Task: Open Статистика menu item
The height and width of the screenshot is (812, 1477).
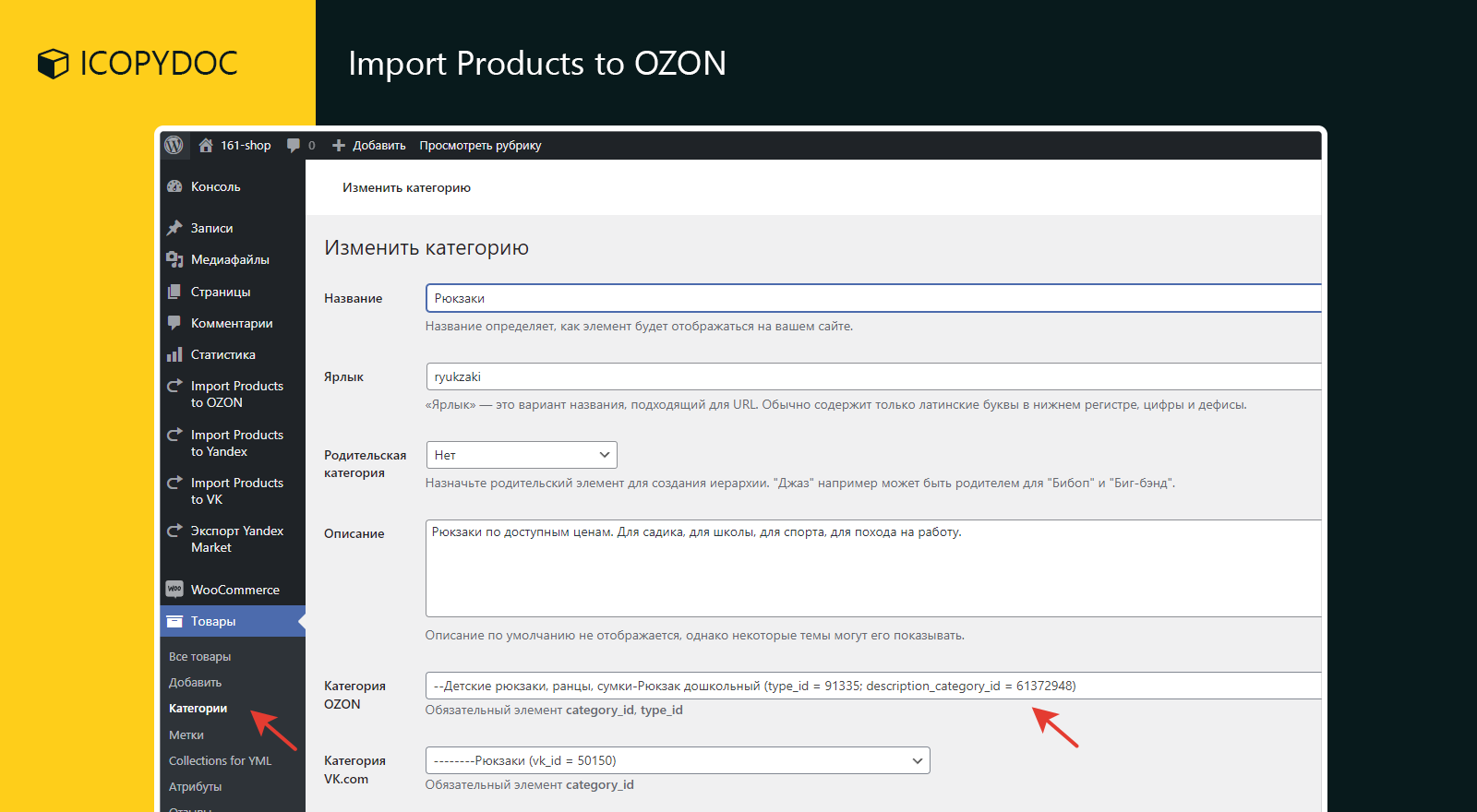Action: [223, 354]
